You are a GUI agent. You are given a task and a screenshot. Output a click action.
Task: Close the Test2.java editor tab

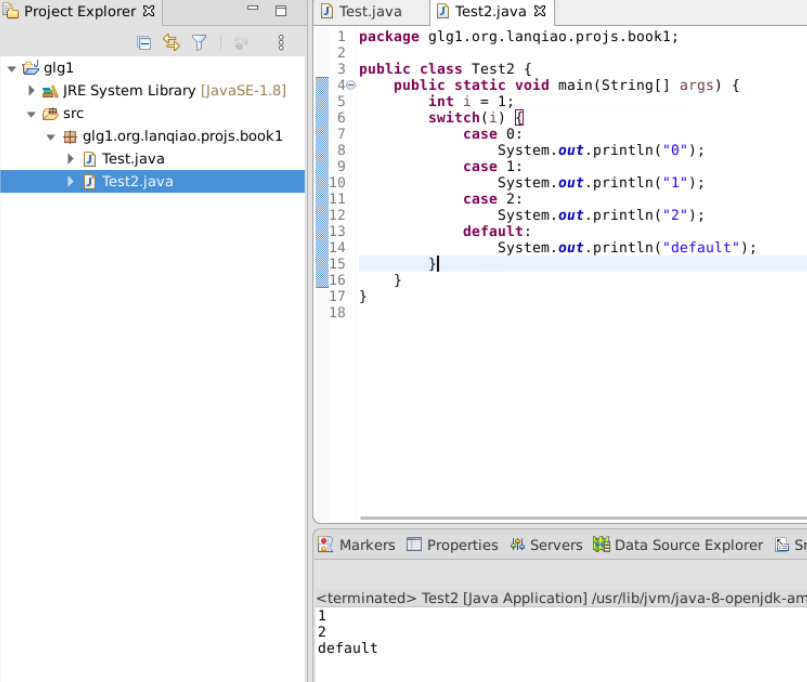pyautogui.click(x=540, y=11)
